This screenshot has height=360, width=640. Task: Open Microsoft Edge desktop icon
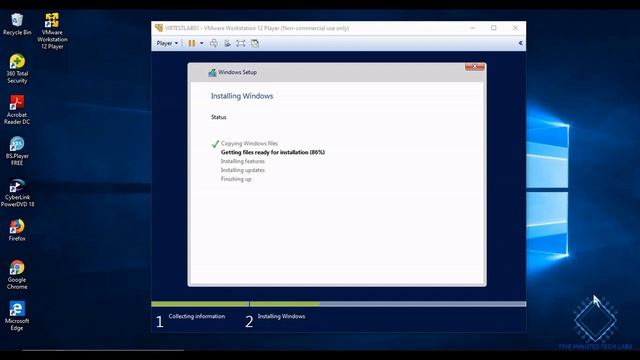click(17, 316)
